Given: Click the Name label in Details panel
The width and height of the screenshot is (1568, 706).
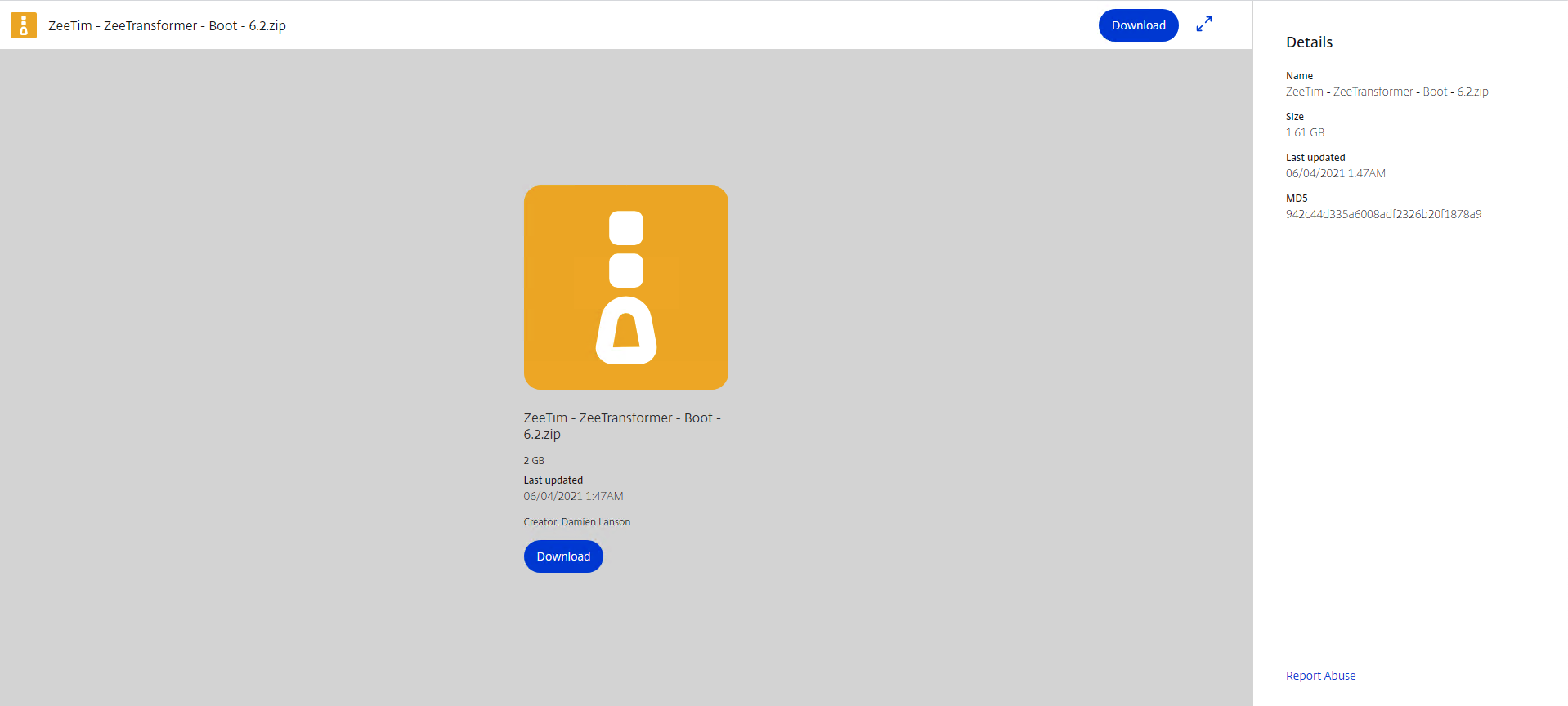Looking at the screenshot, I should click(x=1299, y=76).
